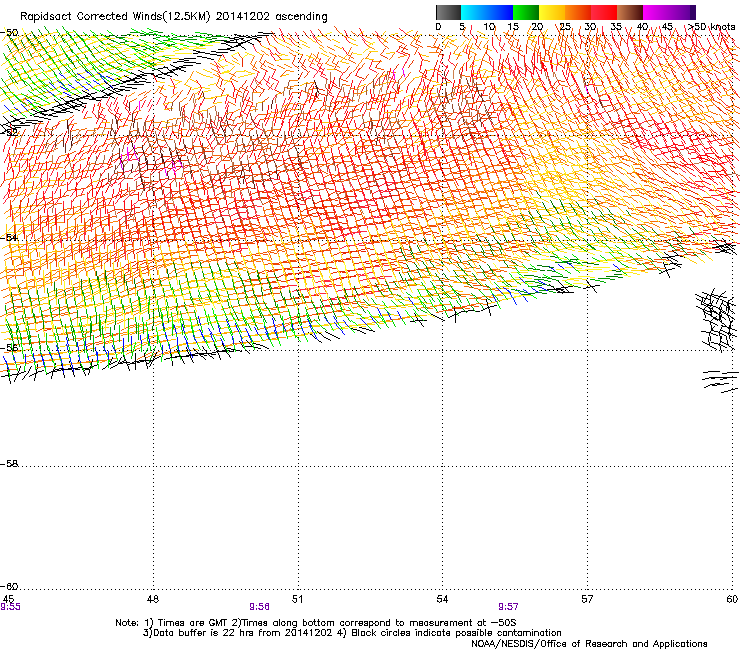Click the brown 35-40 knots legend swatch
The height and width of the screenshot is (650, 740).
pyautogui.click(x=630, y=12)
